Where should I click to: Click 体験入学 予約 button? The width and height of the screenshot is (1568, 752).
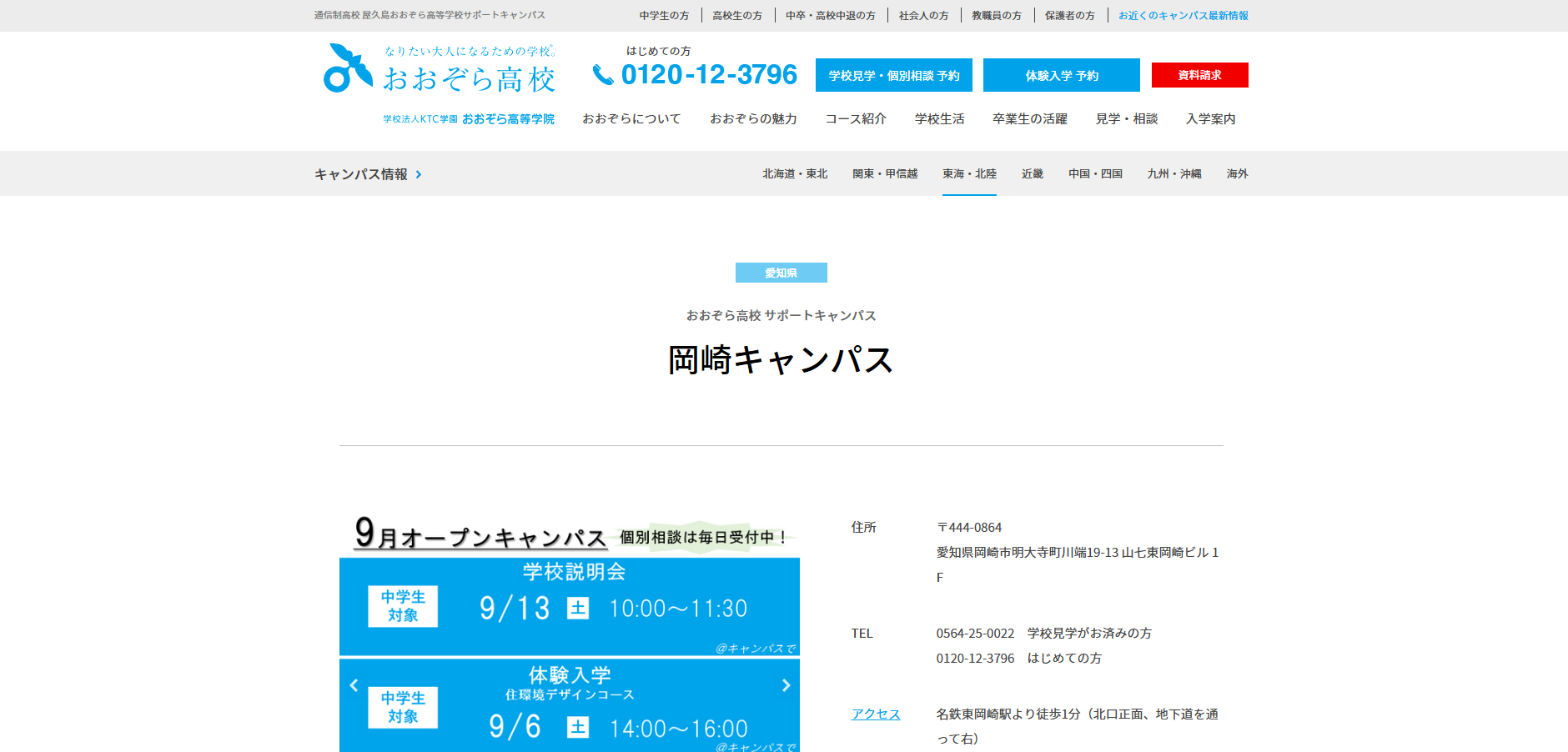pos(1062,75)
